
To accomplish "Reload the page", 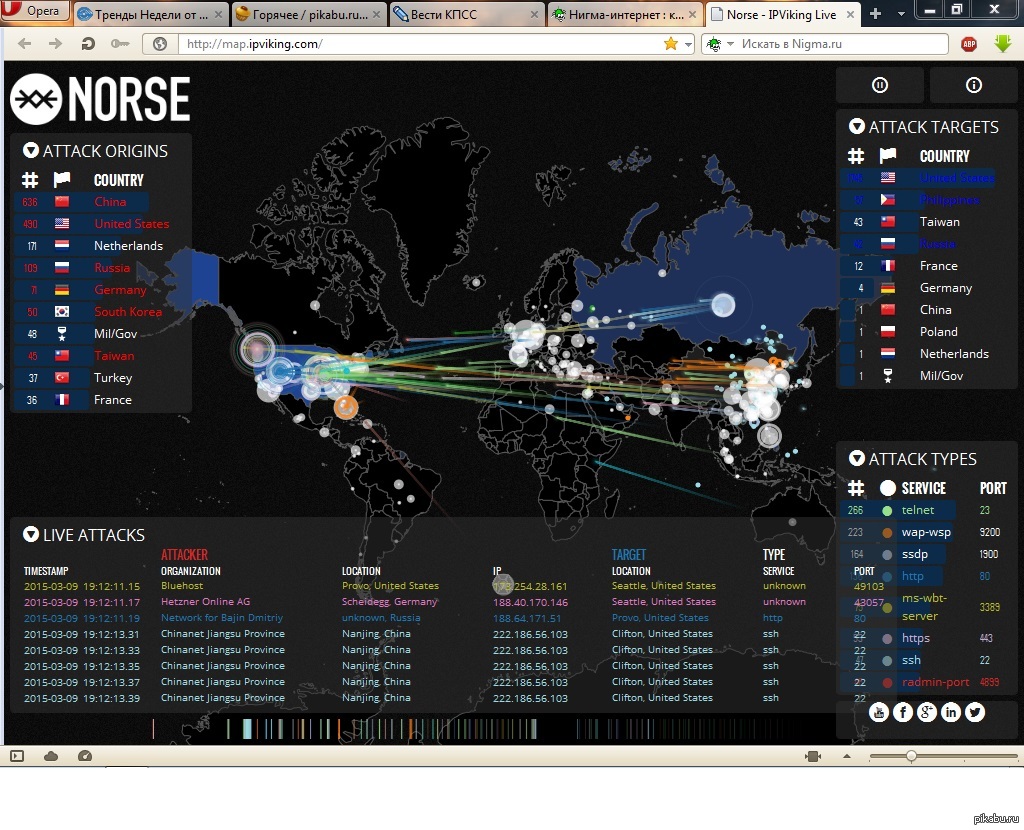I will point(88,44).
